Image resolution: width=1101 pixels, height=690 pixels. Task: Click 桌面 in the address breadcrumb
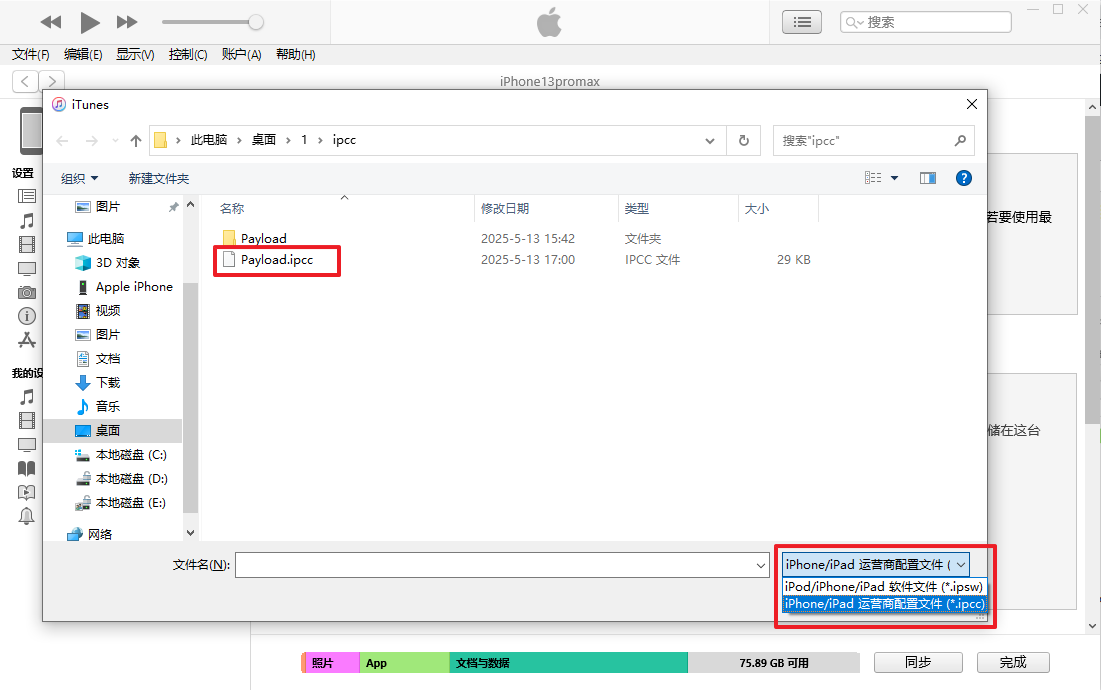264,140
